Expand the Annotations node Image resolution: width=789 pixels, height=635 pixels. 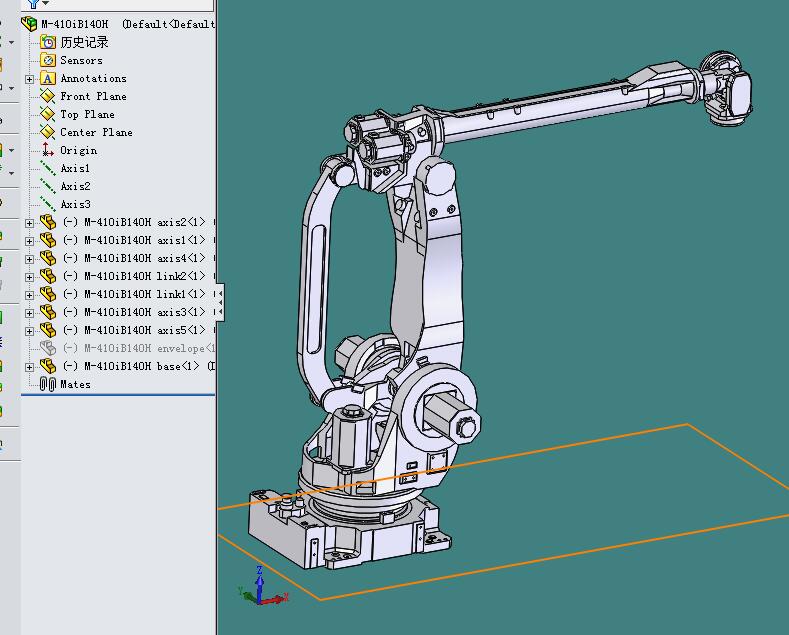(30, 79)
